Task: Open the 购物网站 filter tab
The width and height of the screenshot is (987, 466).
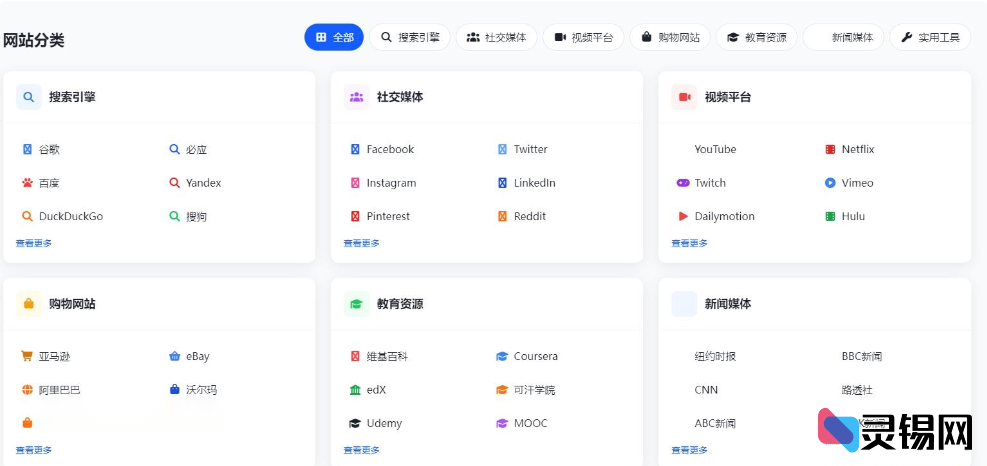Action: coord(670,37)
